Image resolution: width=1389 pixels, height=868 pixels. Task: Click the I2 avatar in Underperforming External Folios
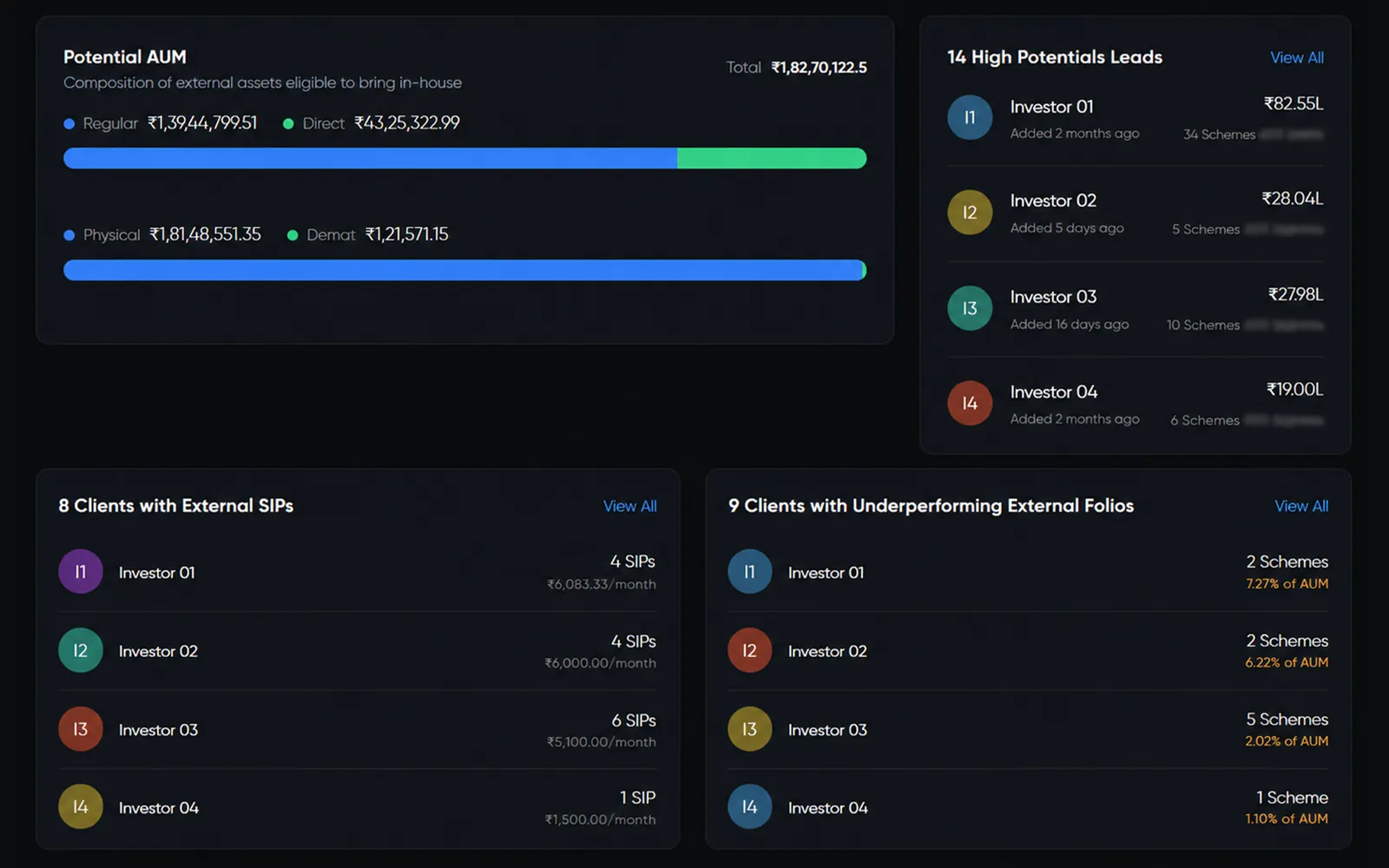tap(750, 650)
